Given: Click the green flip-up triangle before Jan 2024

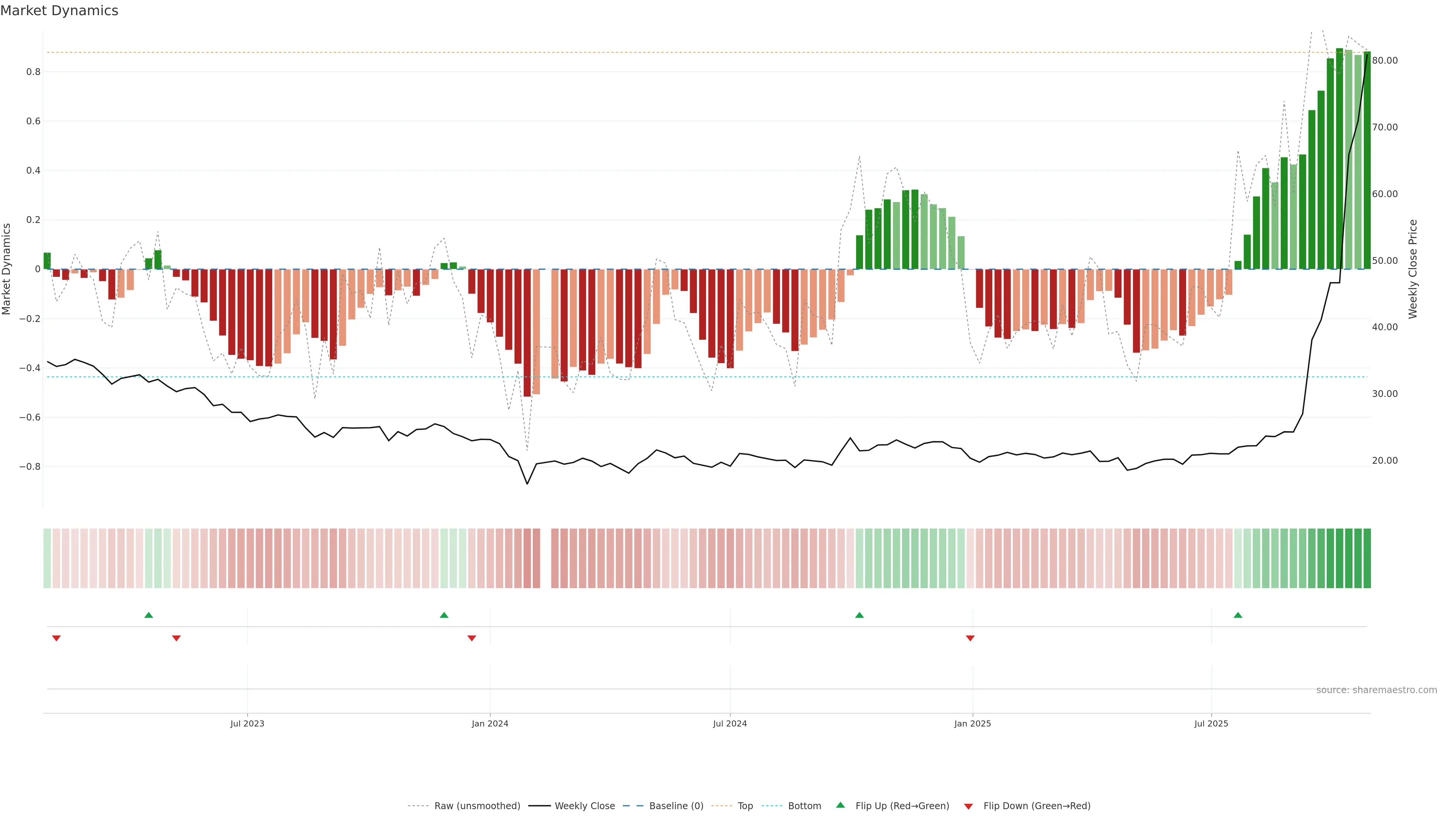Looking at the screenshot, I should pyautogui.click(x=444, y=615).
